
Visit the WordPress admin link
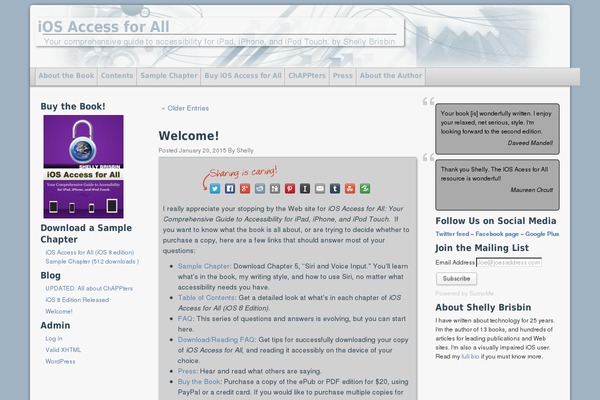tap(60, 361)
